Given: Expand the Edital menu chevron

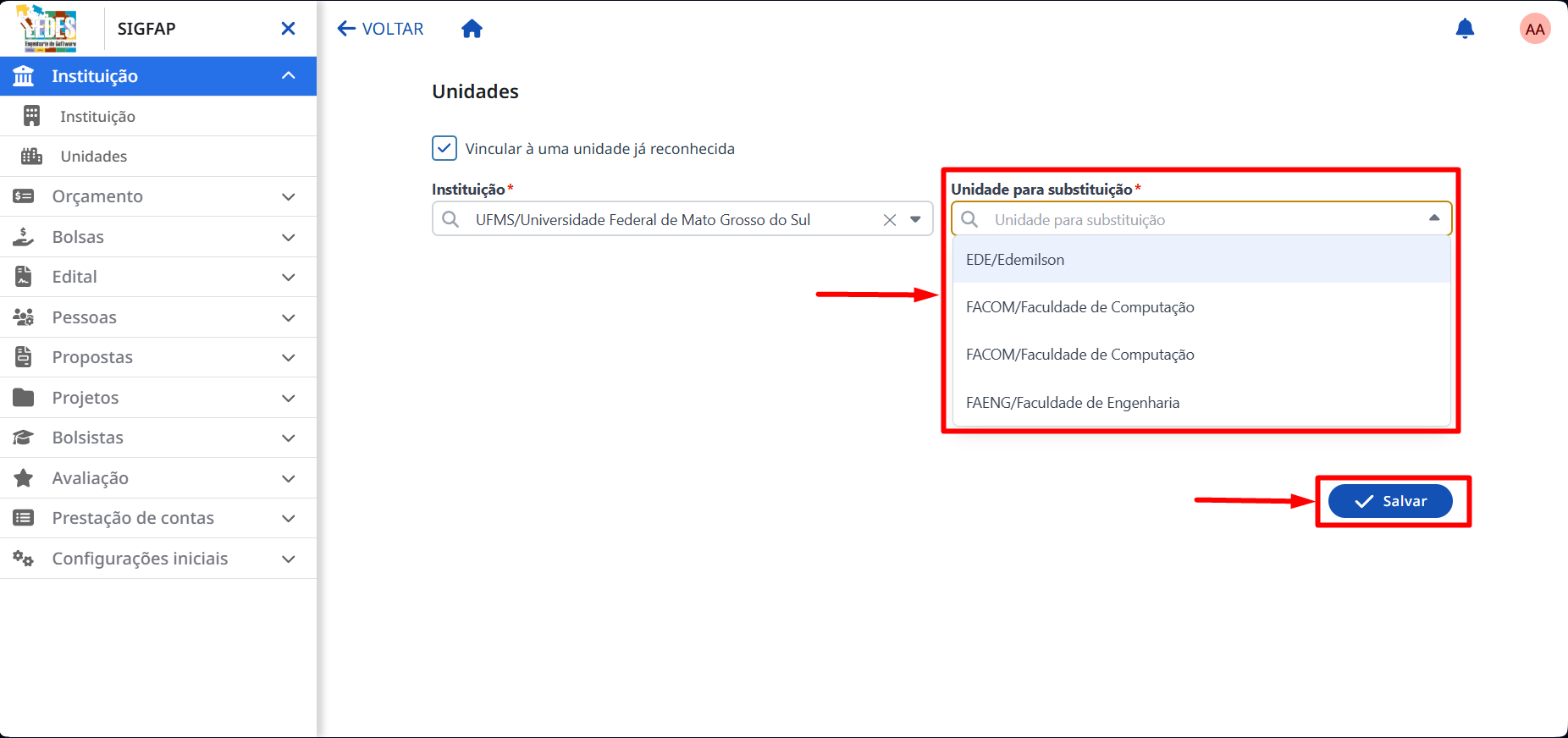Looking at the screenshot, I should click(x=289, y=278).
